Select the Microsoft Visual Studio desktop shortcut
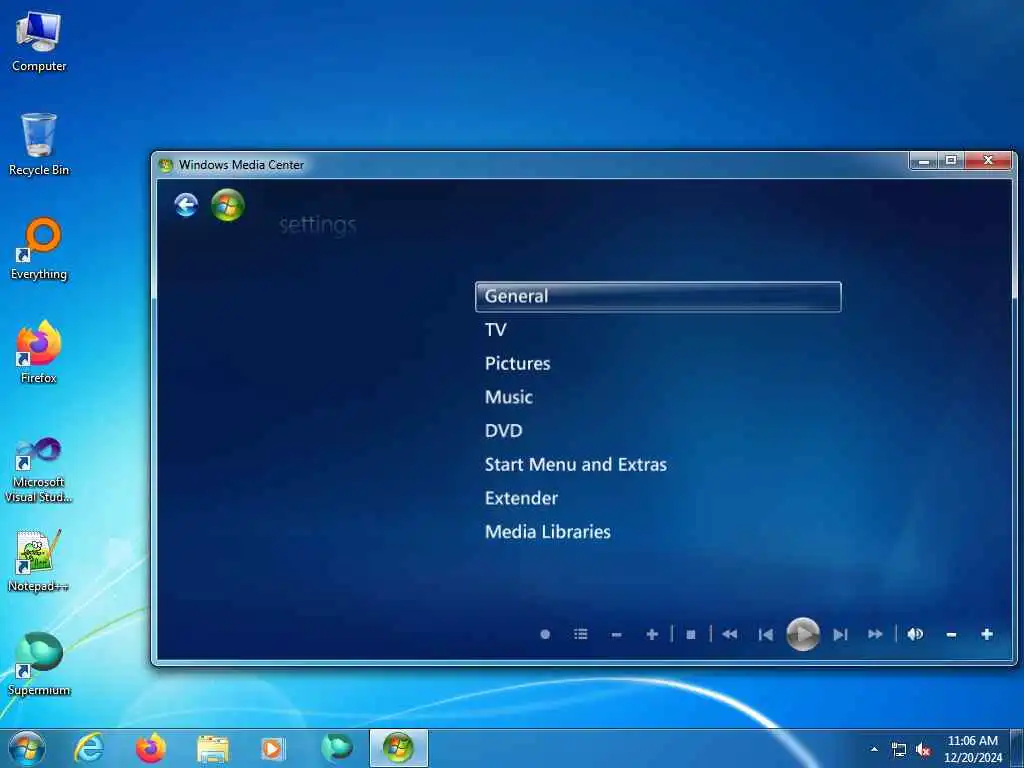1024x768 pixels. point(39,470)
